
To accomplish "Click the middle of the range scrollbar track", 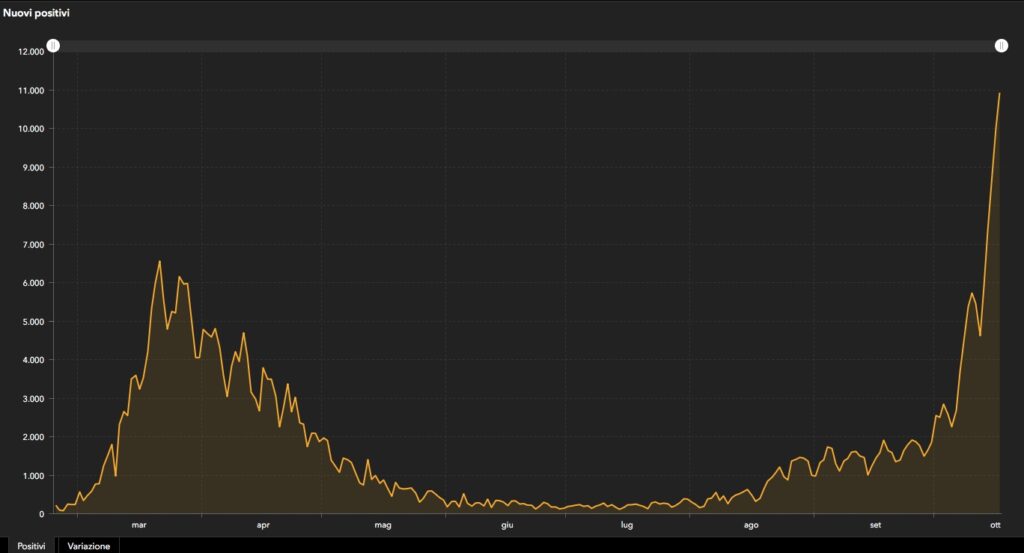I will coord(527,46).
